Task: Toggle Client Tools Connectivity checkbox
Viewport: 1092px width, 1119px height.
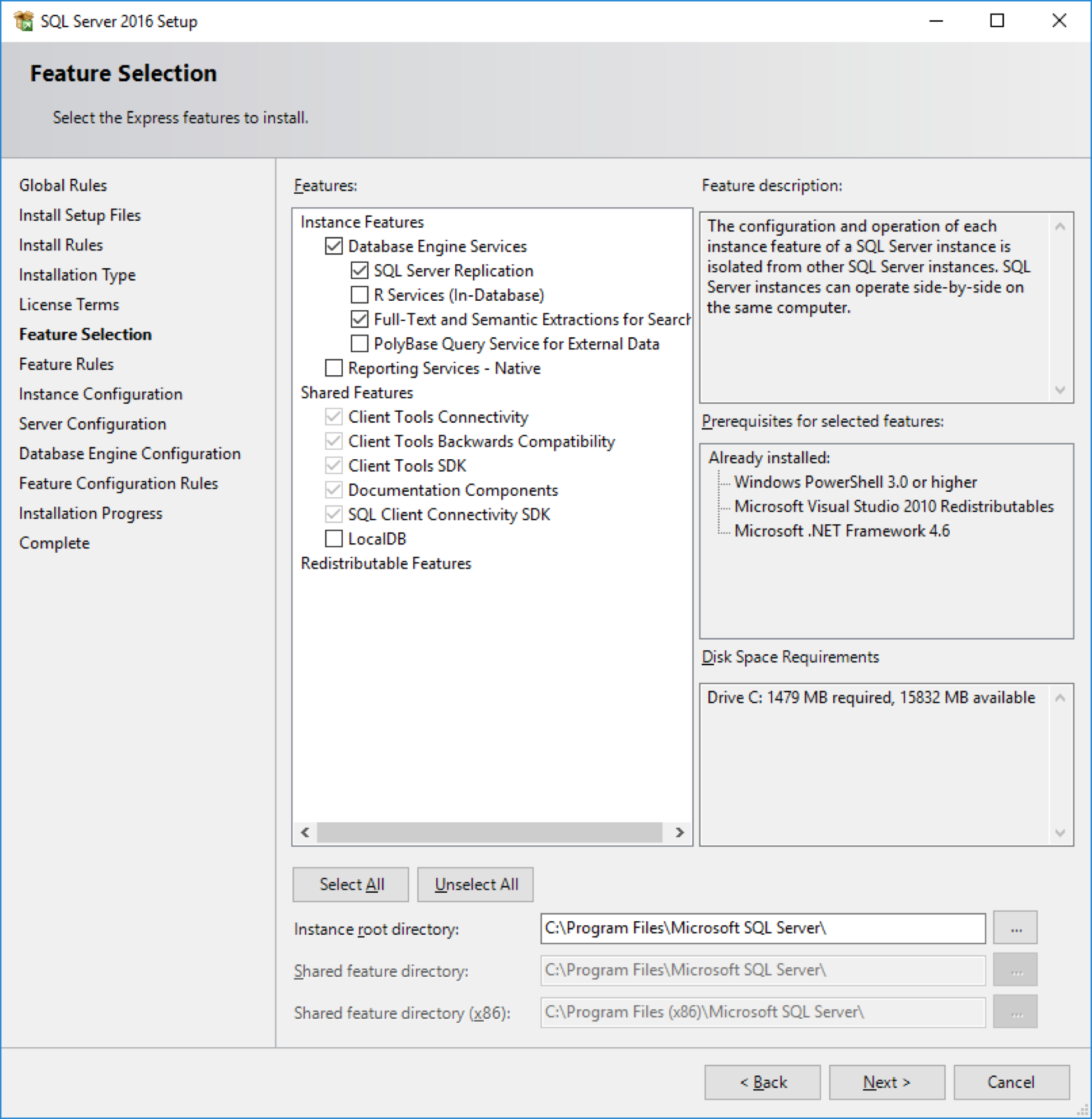Action: 333,416
